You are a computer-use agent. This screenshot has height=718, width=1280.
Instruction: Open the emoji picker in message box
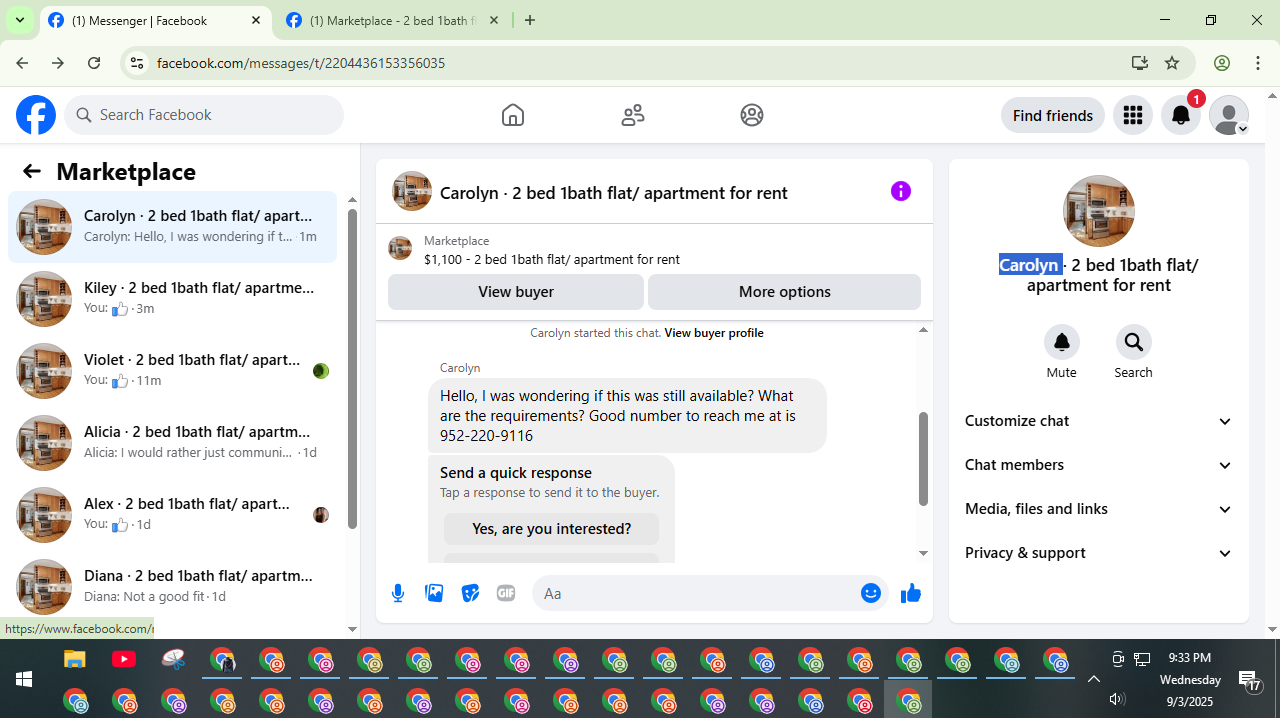pyautogui.click(x=871, y=593)
